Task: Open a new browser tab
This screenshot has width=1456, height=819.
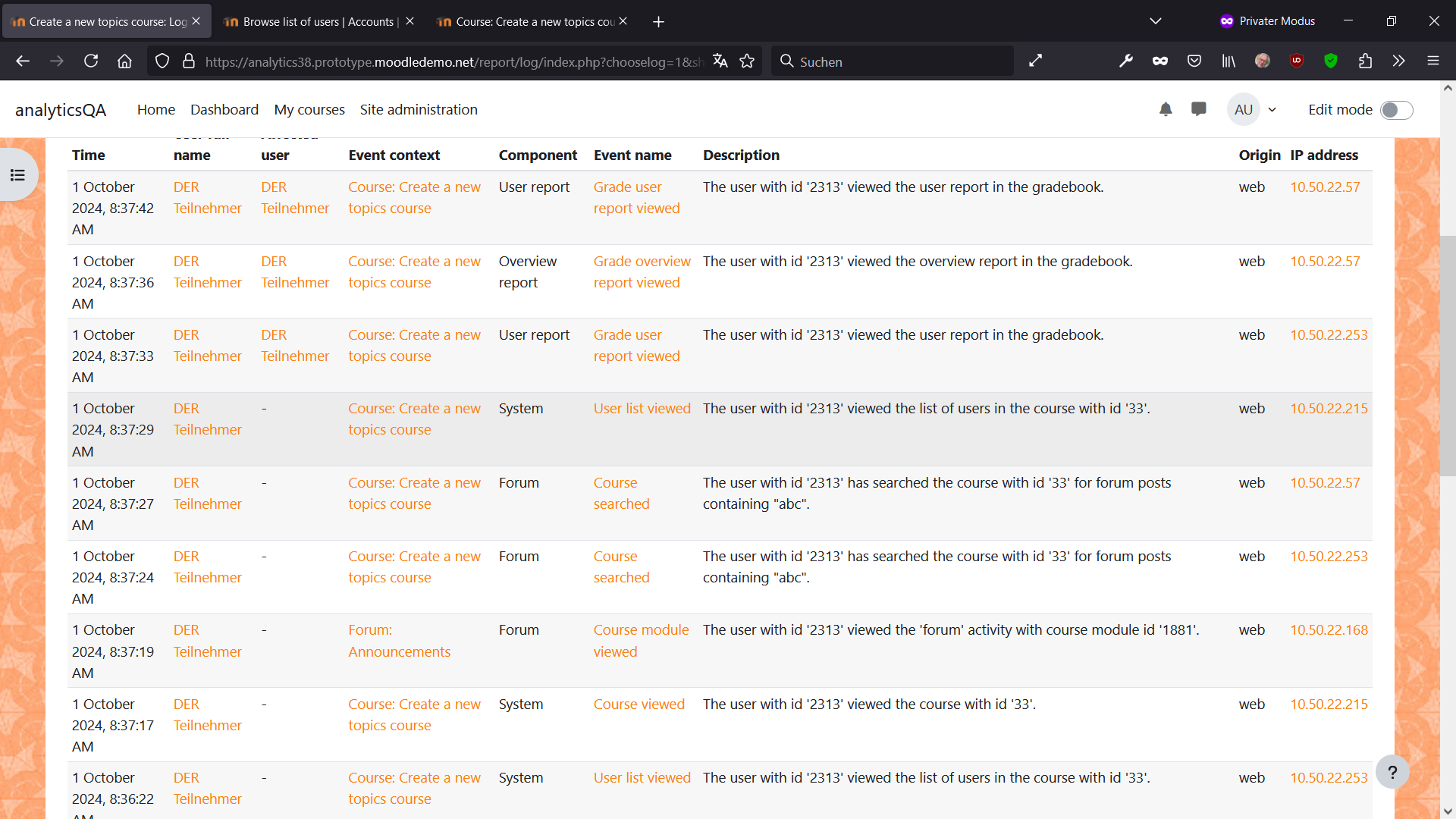Action: point(658,22)
